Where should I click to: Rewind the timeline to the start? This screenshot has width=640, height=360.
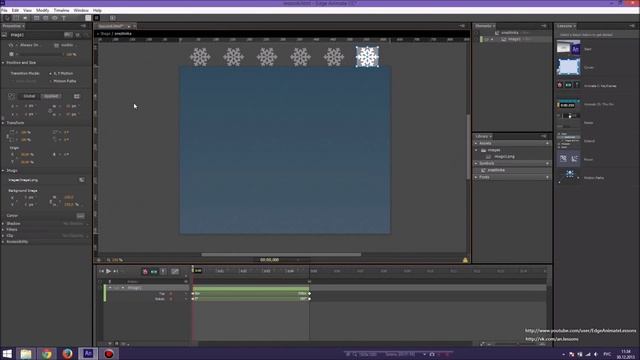point(101,271)
